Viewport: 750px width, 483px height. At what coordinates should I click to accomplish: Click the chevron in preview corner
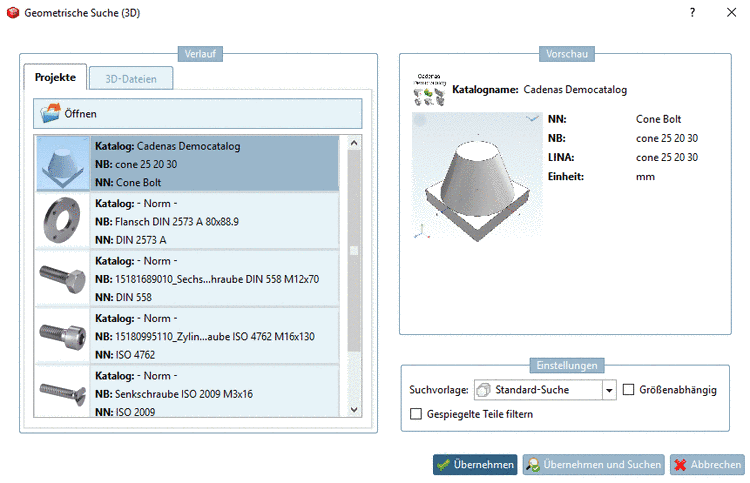click(x=532, y=119)
